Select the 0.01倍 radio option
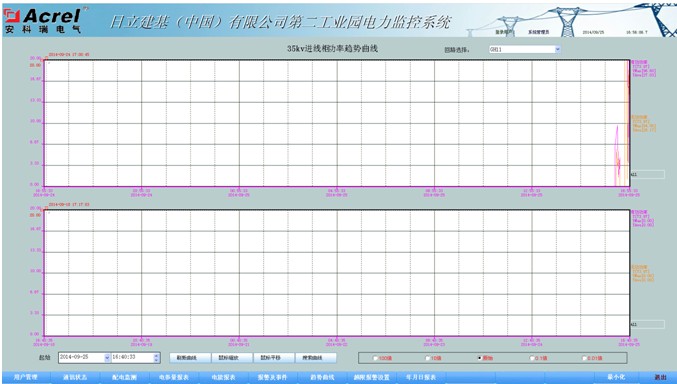The image size is (677, 384). tap(584, 358)
